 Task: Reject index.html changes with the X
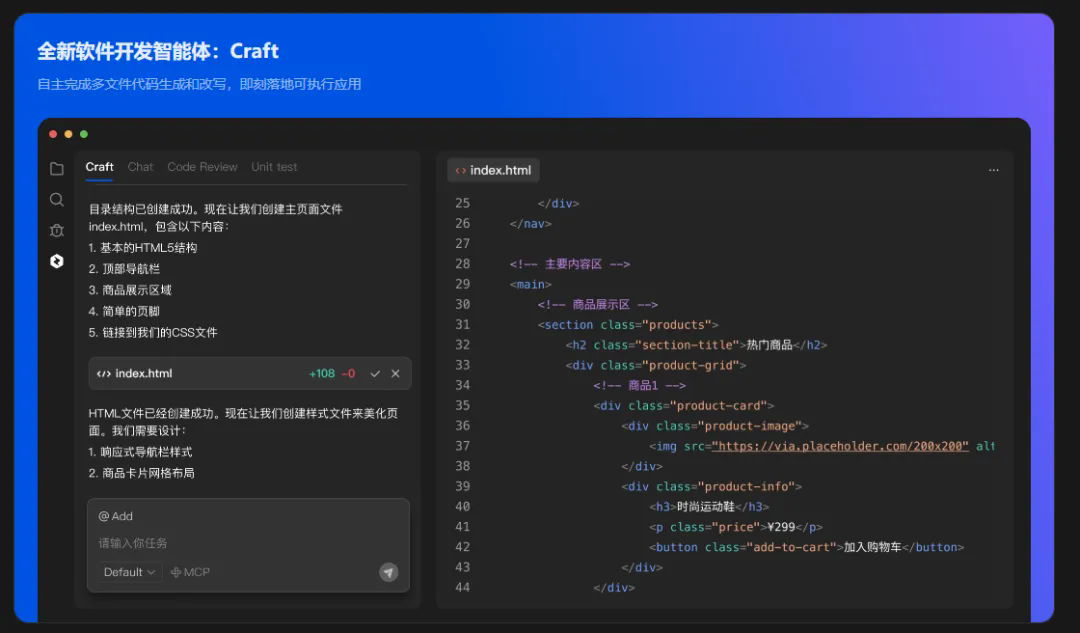395,373
